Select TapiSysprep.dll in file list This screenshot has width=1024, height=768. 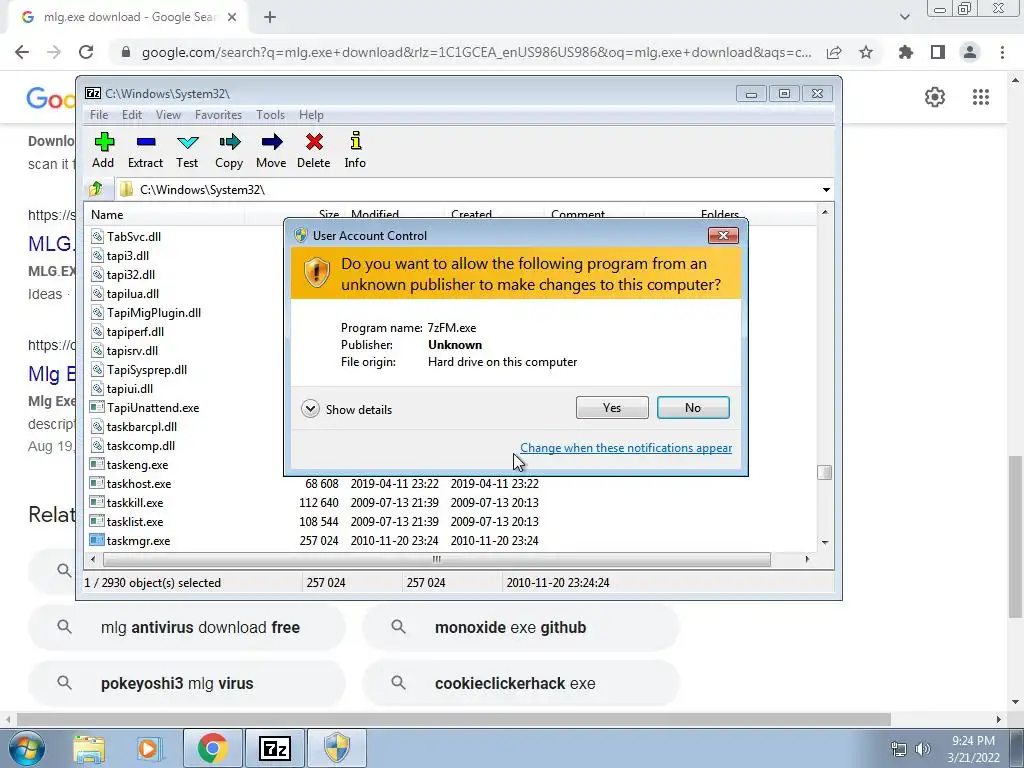pos(147,369)
